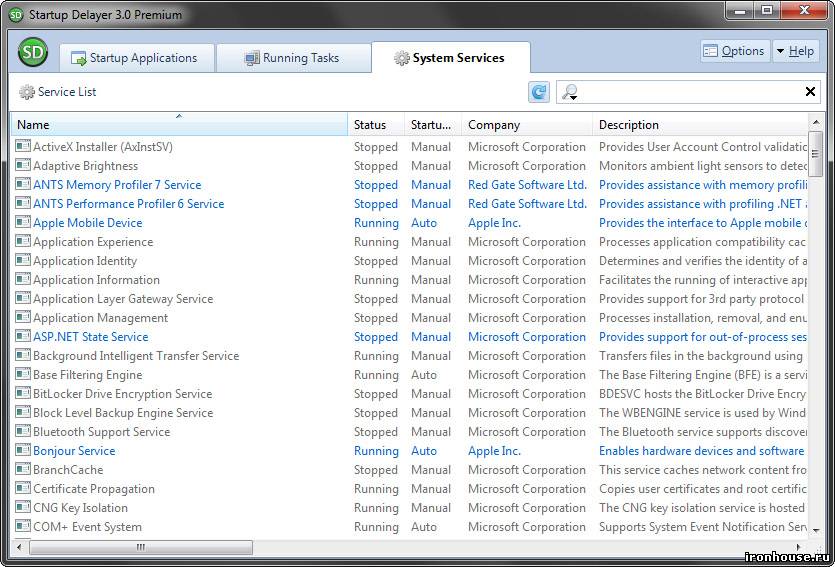Click Stopped status of BranchCache row

[x=375, y=470]
